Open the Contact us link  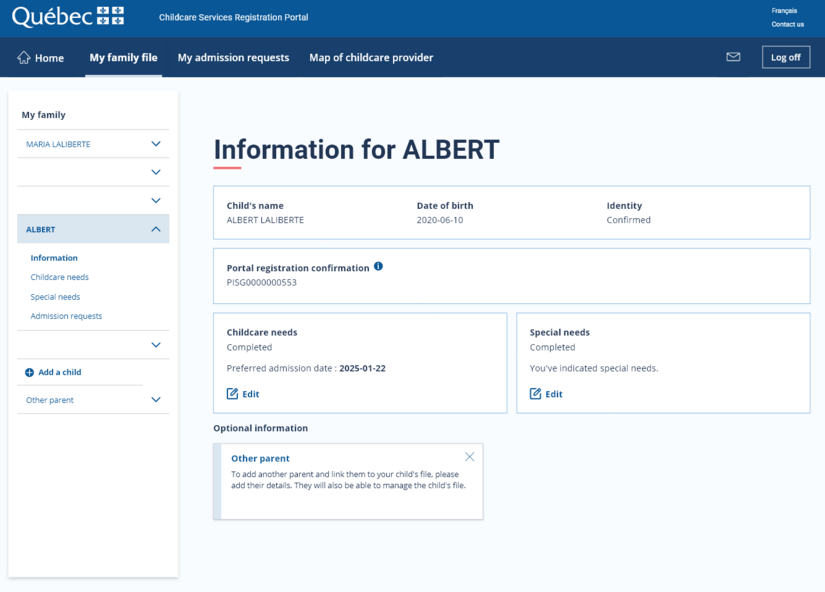[787, 24]
